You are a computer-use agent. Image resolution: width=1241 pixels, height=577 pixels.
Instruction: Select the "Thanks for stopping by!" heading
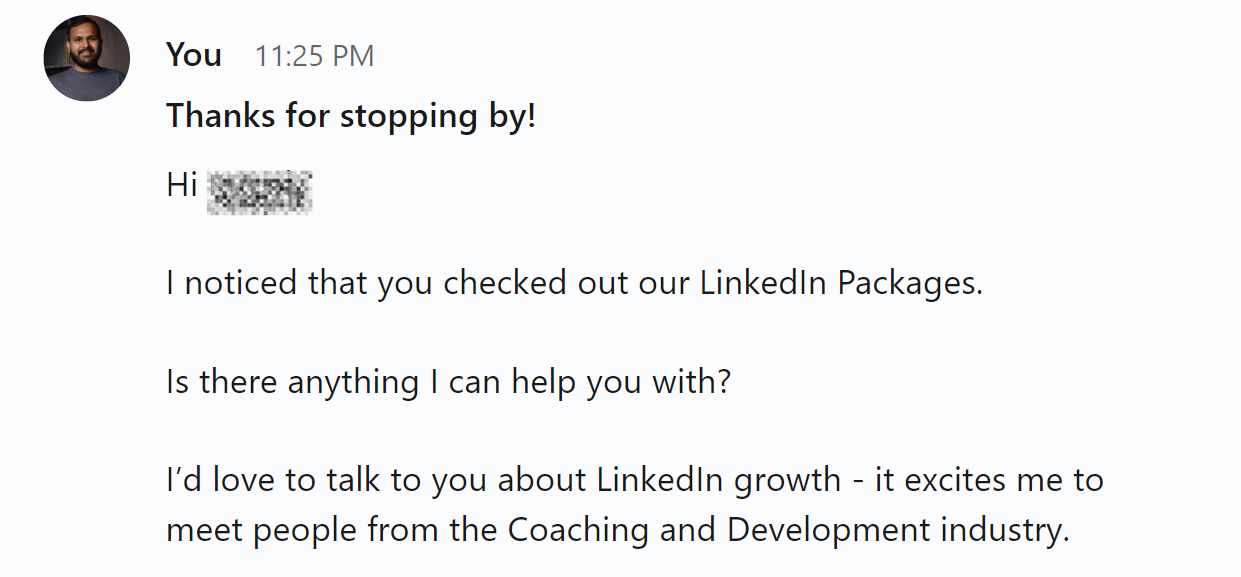351,117
